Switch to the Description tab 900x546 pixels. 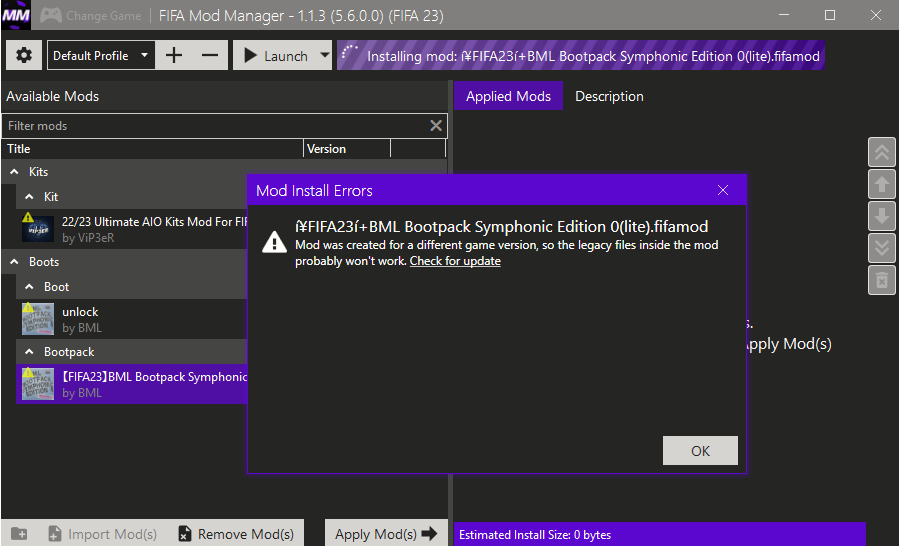tap(609, 96)
